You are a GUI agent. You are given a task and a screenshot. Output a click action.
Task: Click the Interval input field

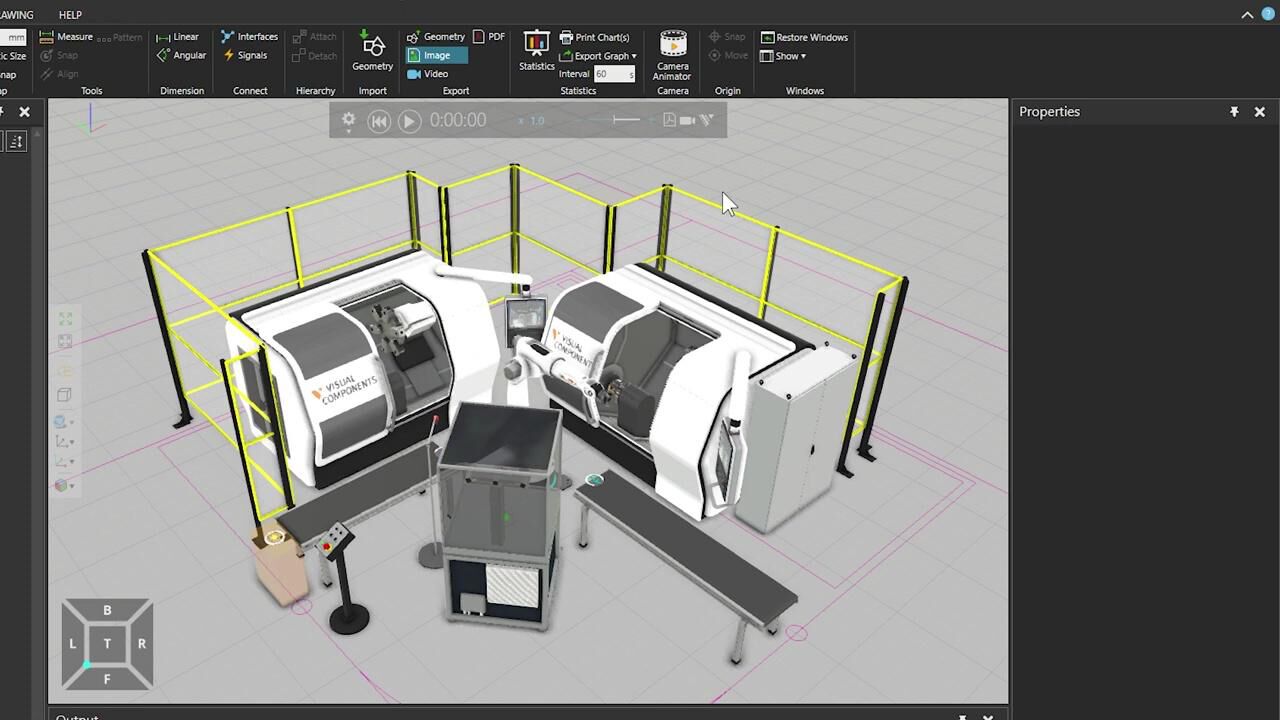coord(612,74)
